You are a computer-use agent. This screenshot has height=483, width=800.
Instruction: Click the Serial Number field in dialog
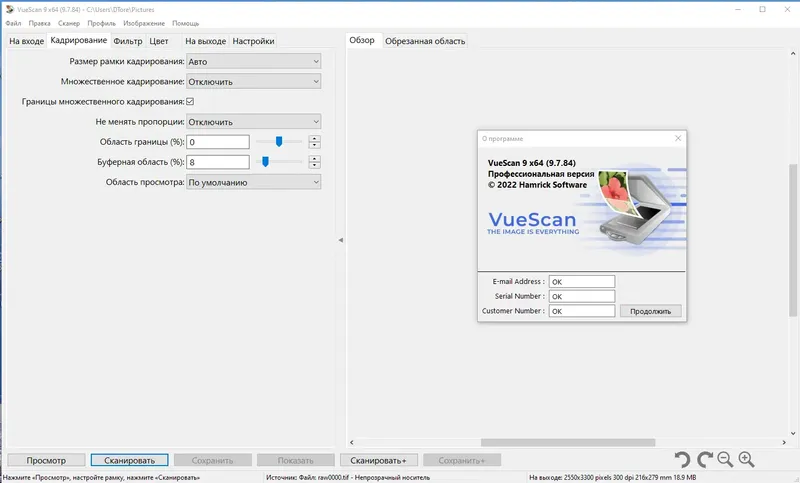coord(582,296)
